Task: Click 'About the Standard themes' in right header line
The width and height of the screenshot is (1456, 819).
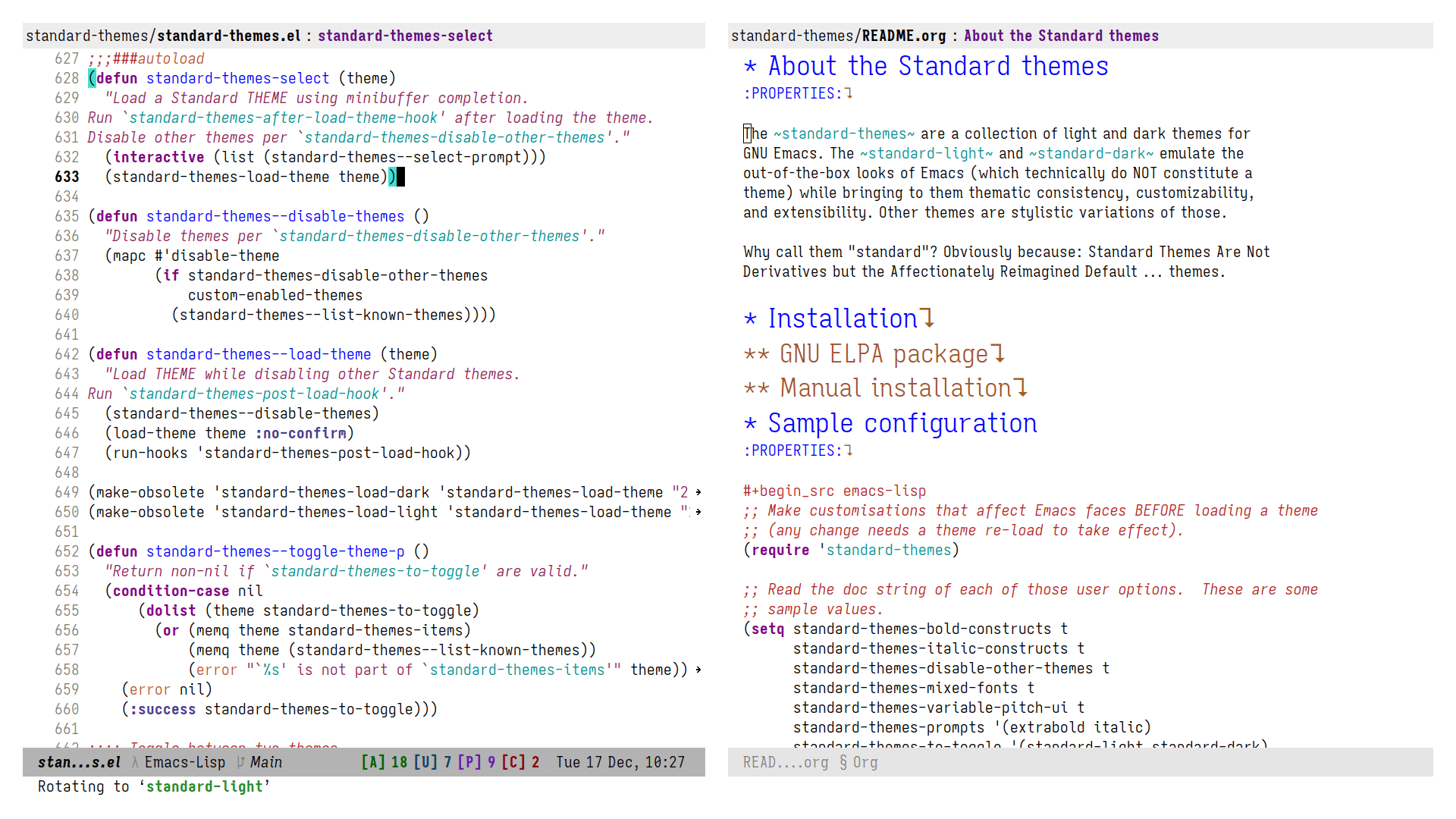Action: tap(1061, 36)
